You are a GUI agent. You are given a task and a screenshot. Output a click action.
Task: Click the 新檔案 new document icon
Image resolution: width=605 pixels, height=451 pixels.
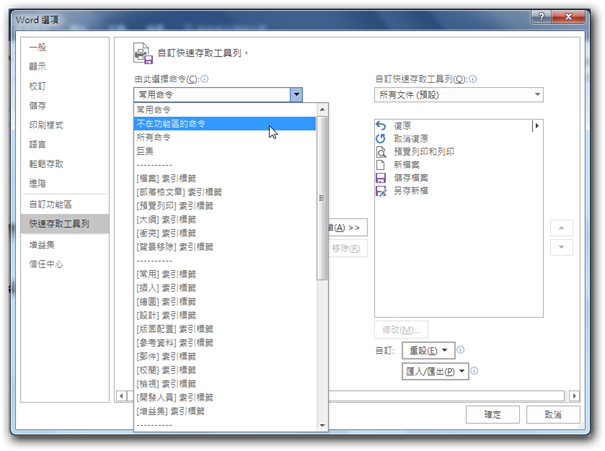click(381, 165)
